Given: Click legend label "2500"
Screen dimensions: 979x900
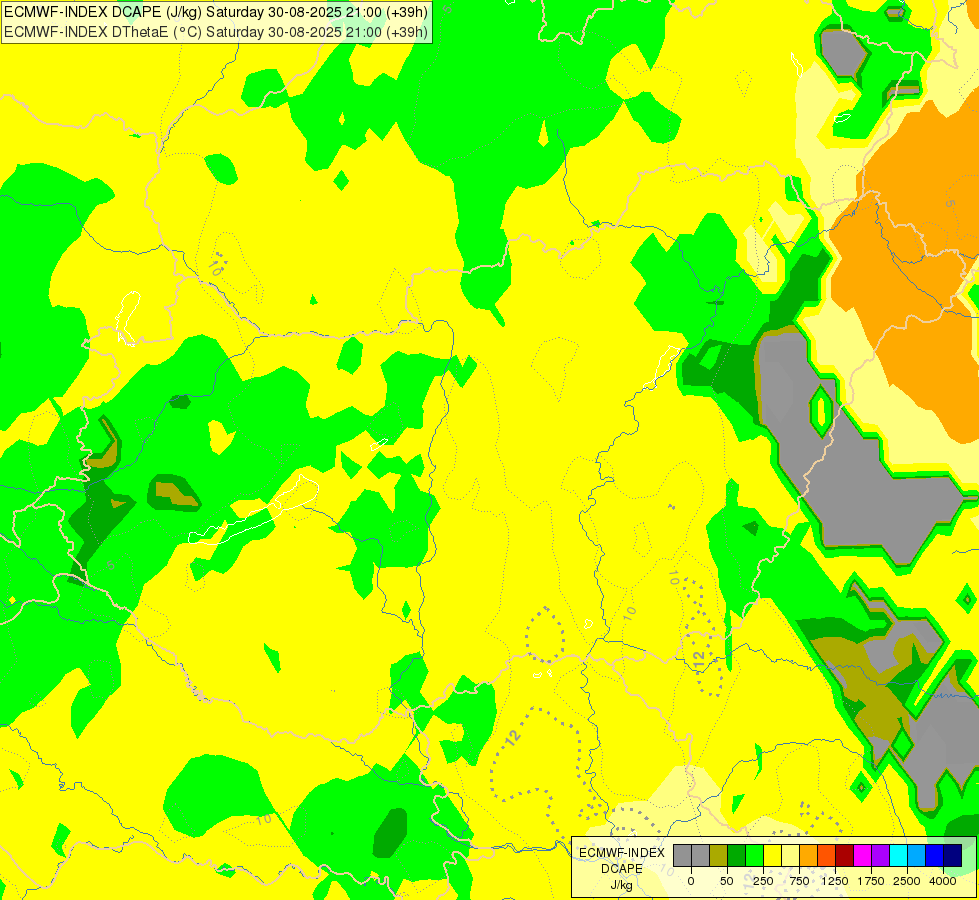Looking at the screenshot, I should pyautogui.click(x=907, y=881).
